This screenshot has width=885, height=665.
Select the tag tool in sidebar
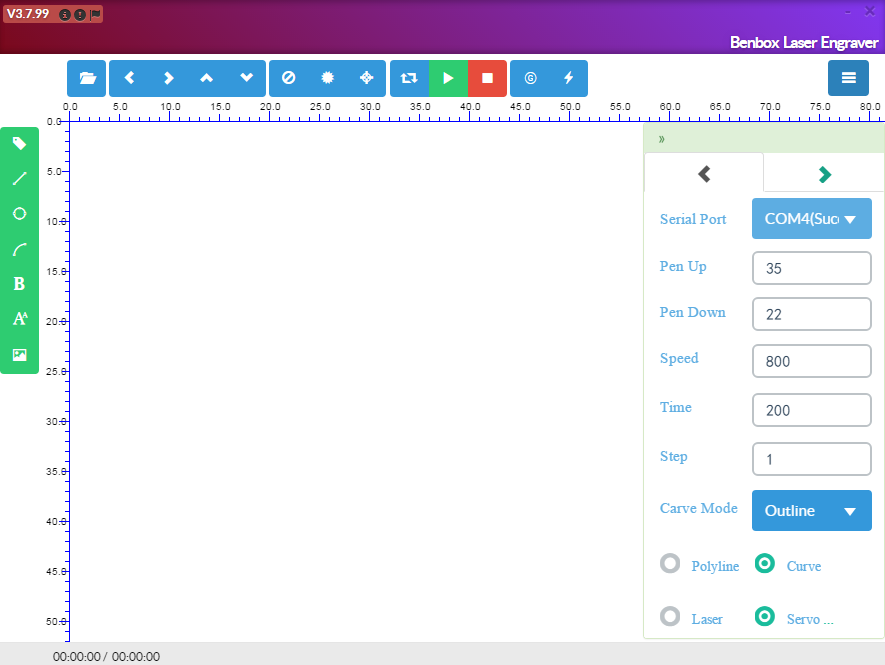[x=20, y=143]
